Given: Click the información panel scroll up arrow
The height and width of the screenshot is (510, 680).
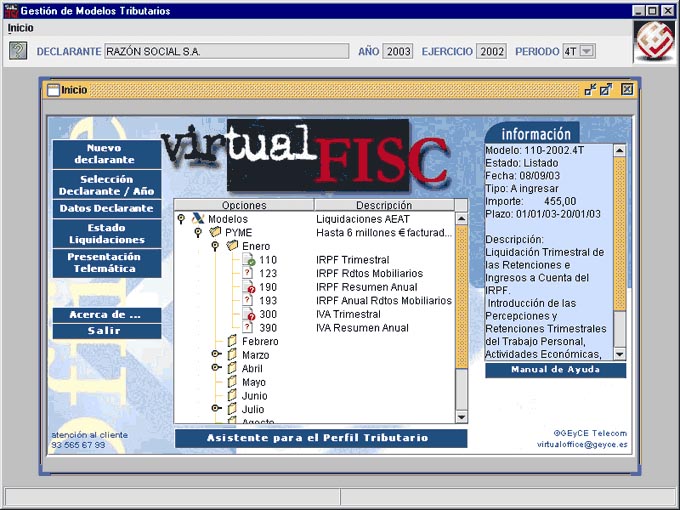Looking at the screenshot, I should tap(620, 150).
